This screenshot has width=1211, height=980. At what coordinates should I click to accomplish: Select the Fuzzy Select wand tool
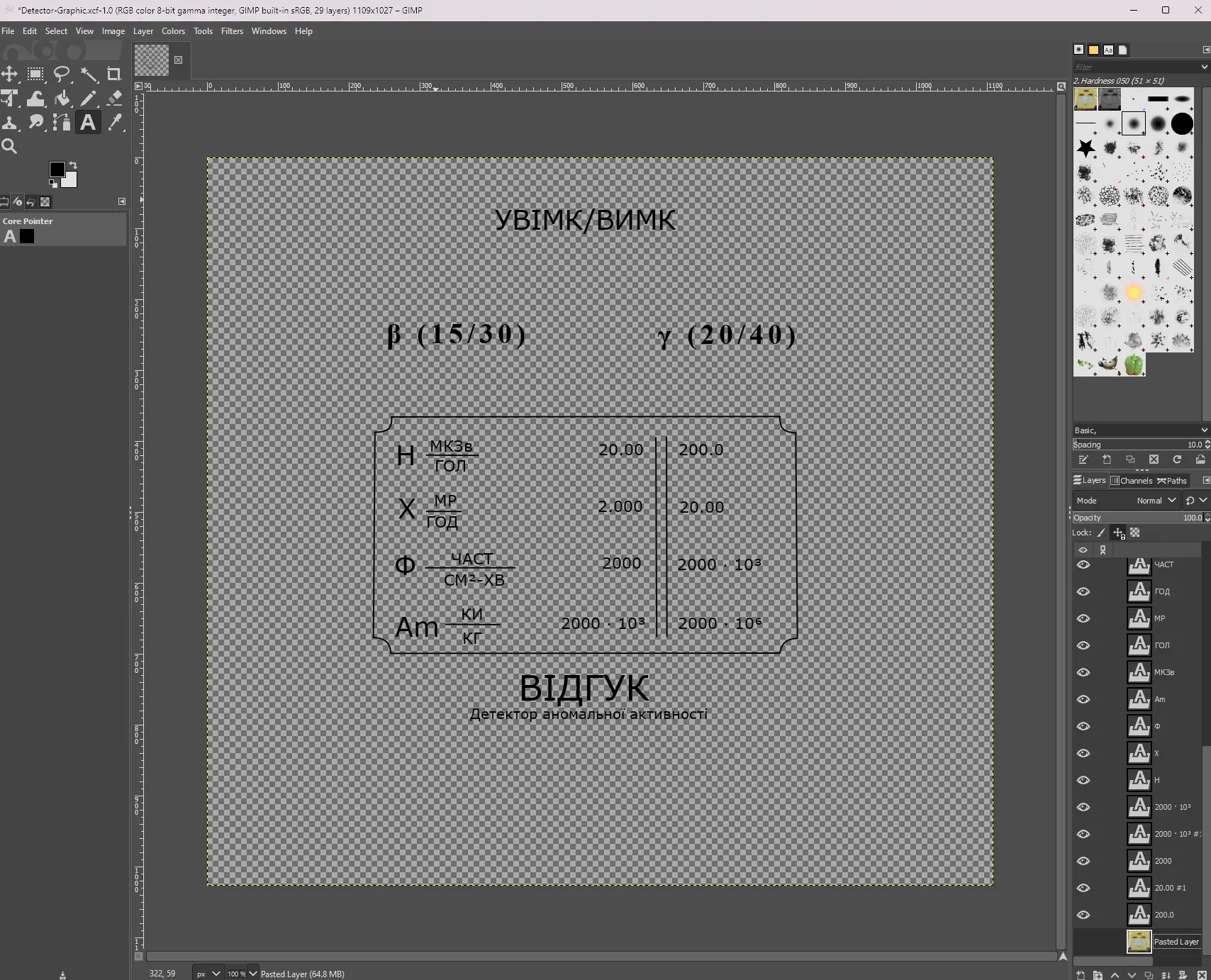[88, 74]
